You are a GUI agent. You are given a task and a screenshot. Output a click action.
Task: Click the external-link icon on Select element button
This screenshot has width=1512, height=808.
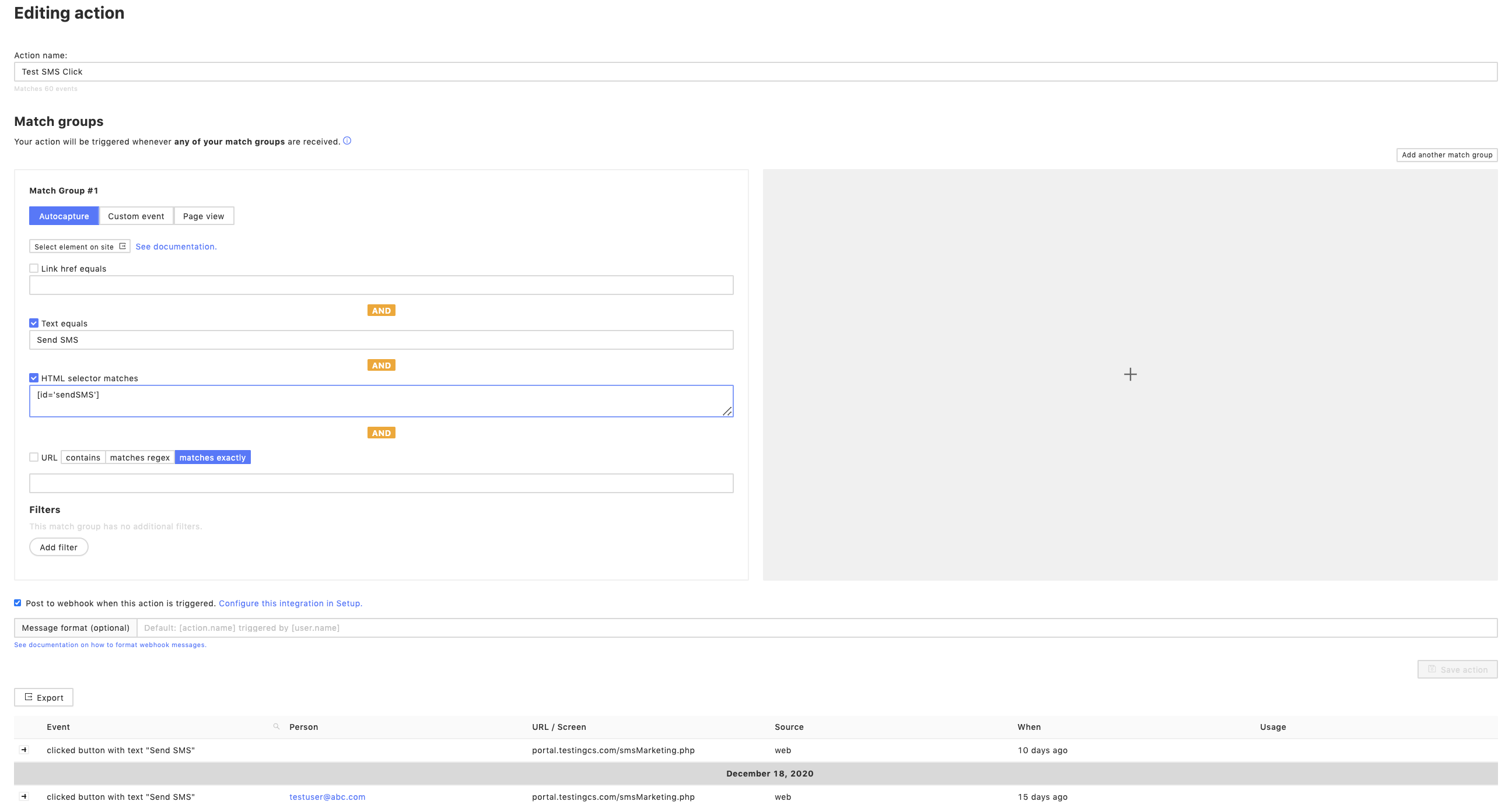[x=123, y=246]
